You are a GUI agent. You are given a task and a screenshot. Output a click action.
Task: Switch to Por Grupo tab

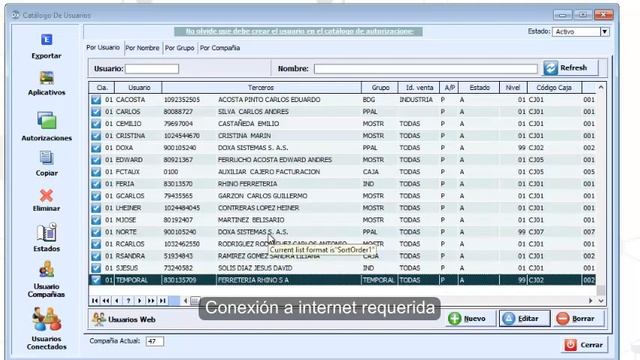(x=180, y=48)
